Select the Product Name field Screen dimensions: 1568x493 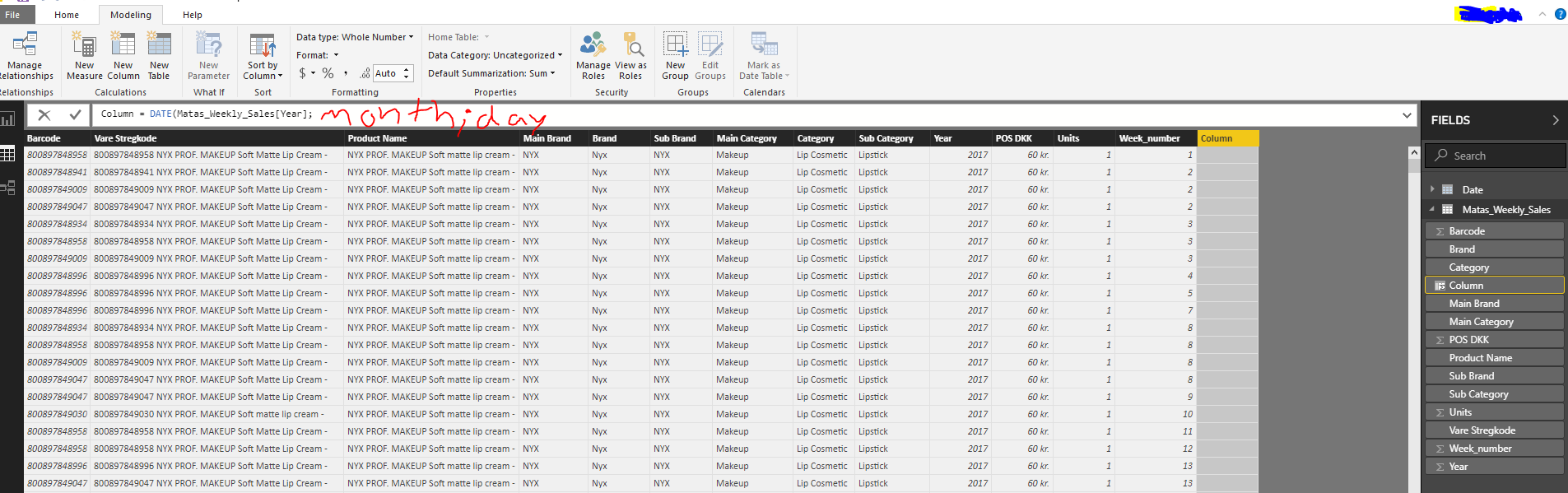(1495, 358)
